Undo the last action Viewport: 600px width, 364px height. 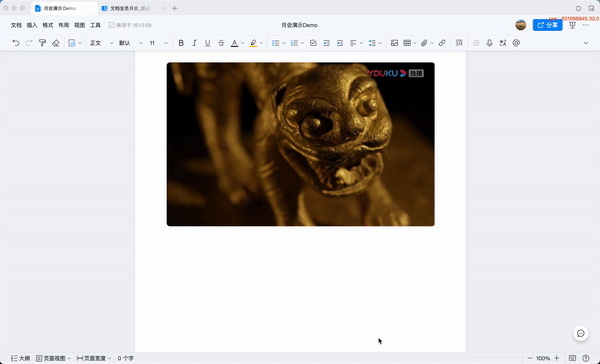pyautogui.click(x=16, y=43)
